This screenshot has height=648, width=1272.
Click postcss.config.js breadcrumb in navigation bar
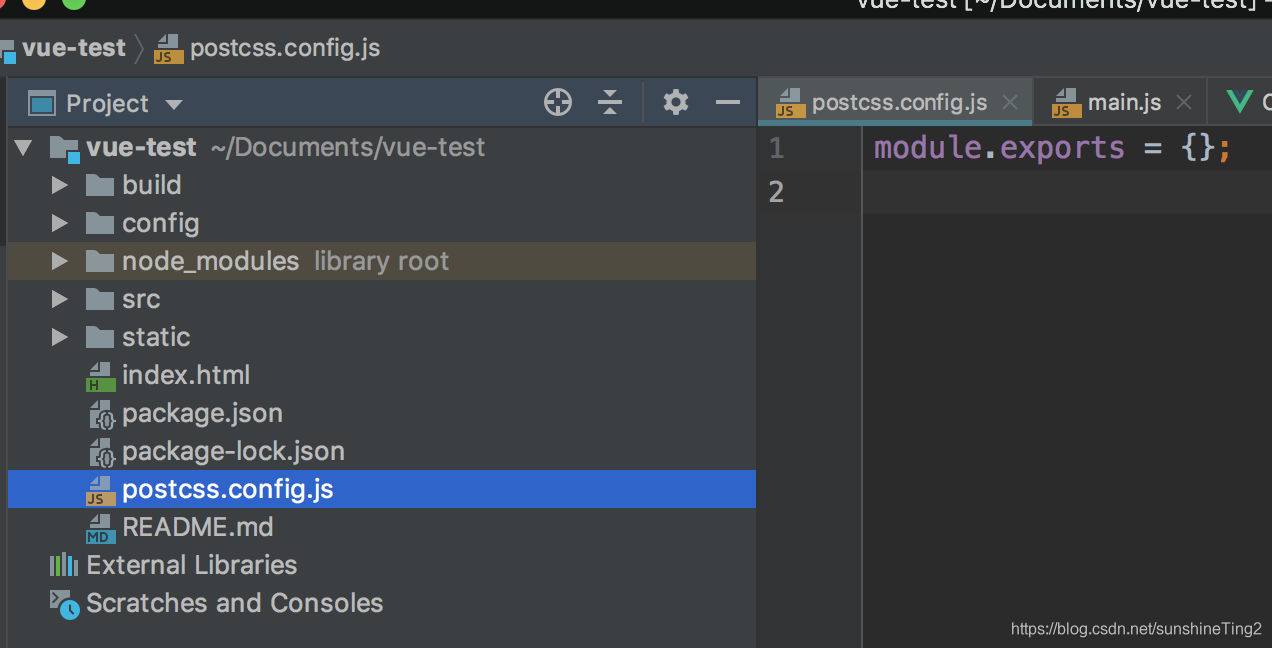pyautogui.click(x=285, y=48)
